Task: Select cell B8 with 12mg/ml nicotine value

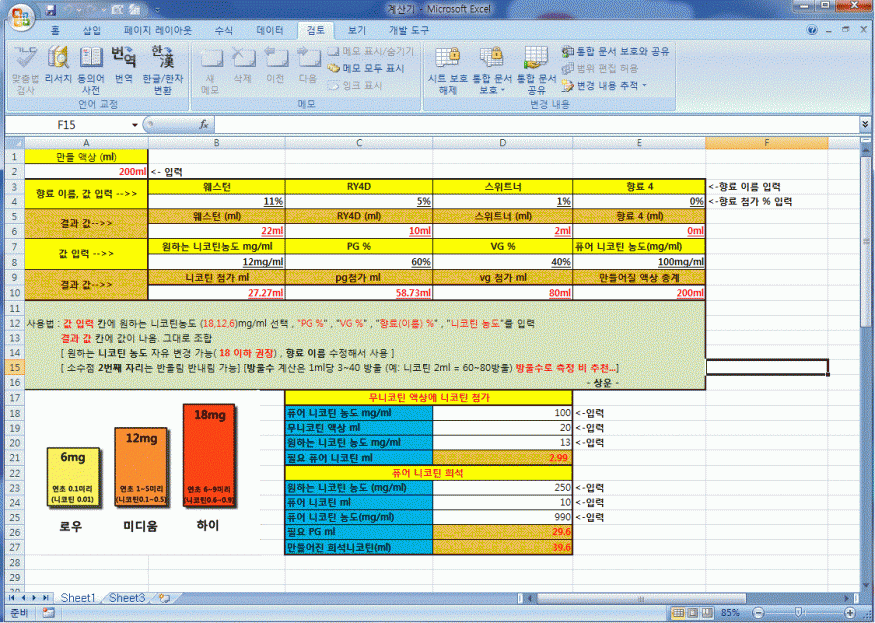Action: pos(216,261)
